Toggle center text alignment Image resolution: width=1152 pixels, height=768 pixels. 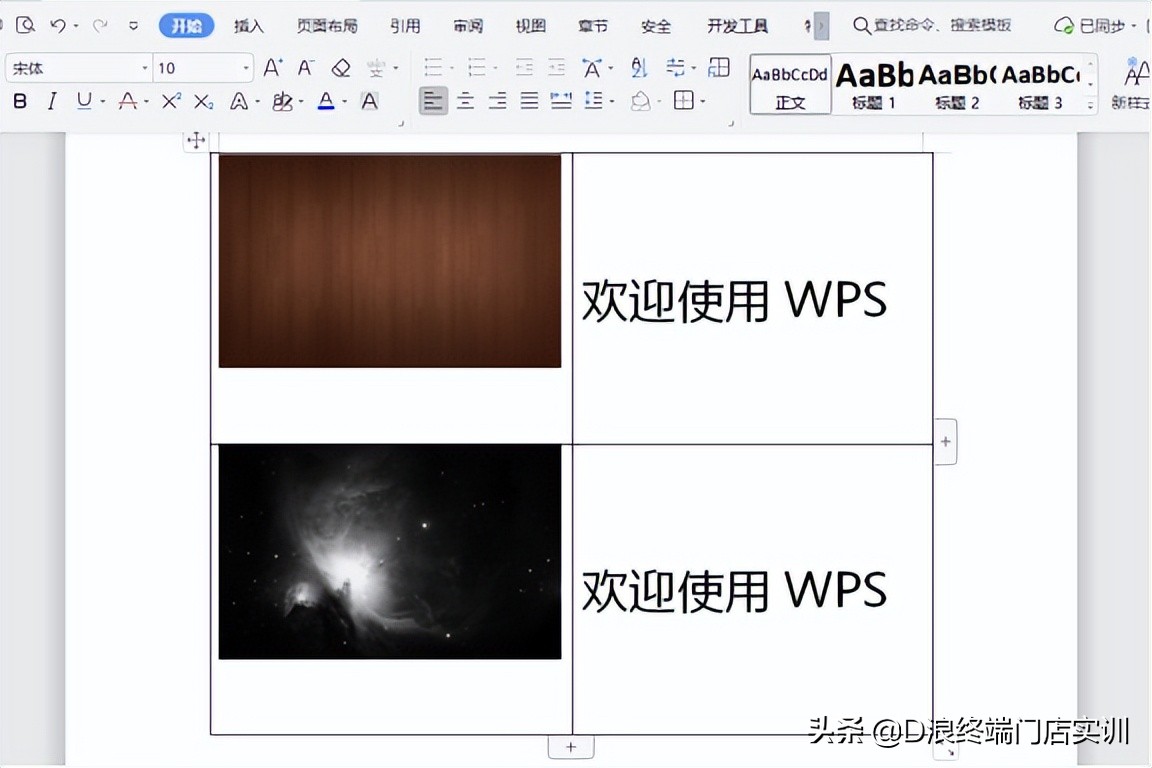point(465,100)
